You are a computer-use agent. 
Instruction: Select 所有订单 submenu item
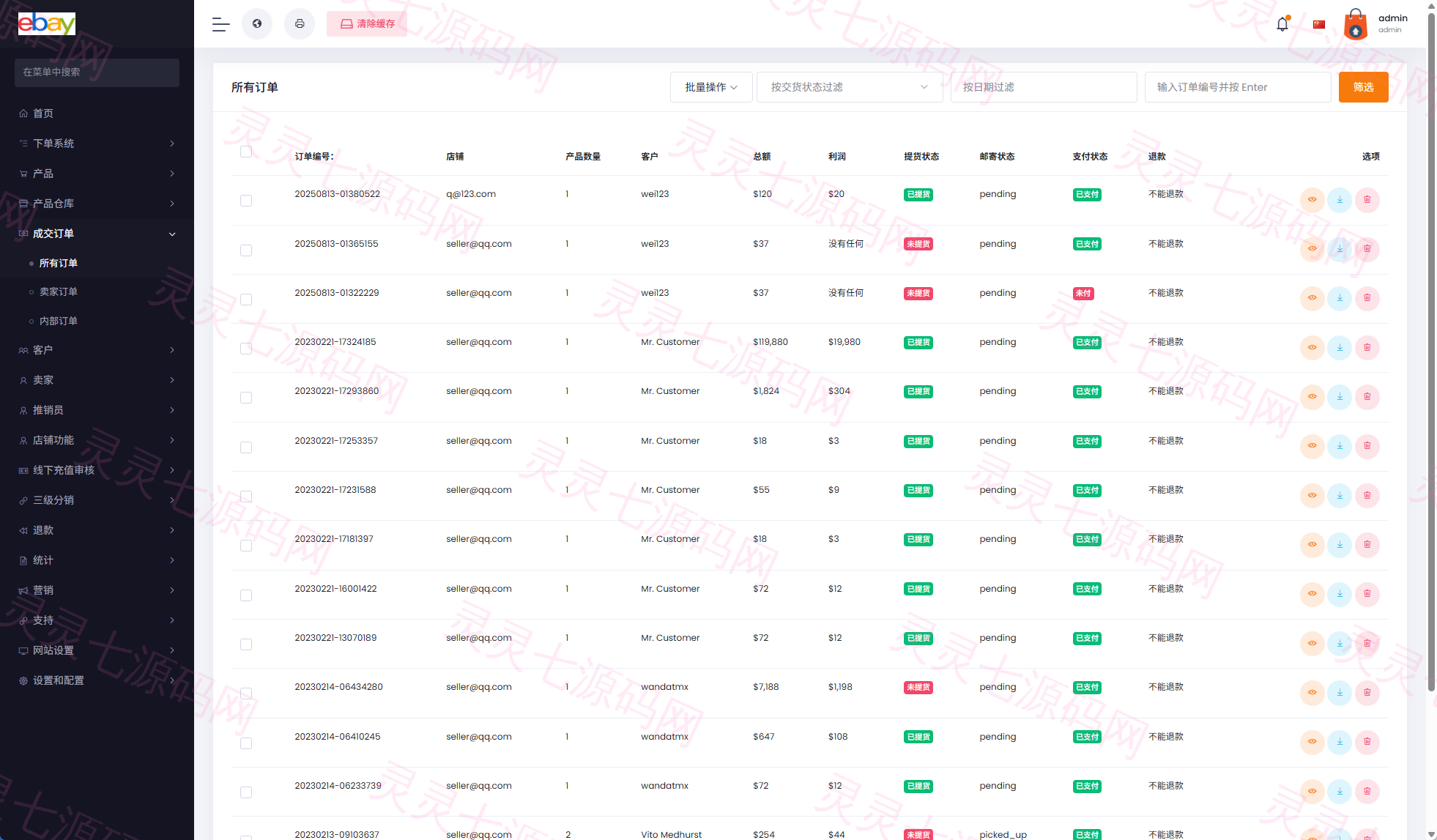(59, 263)
